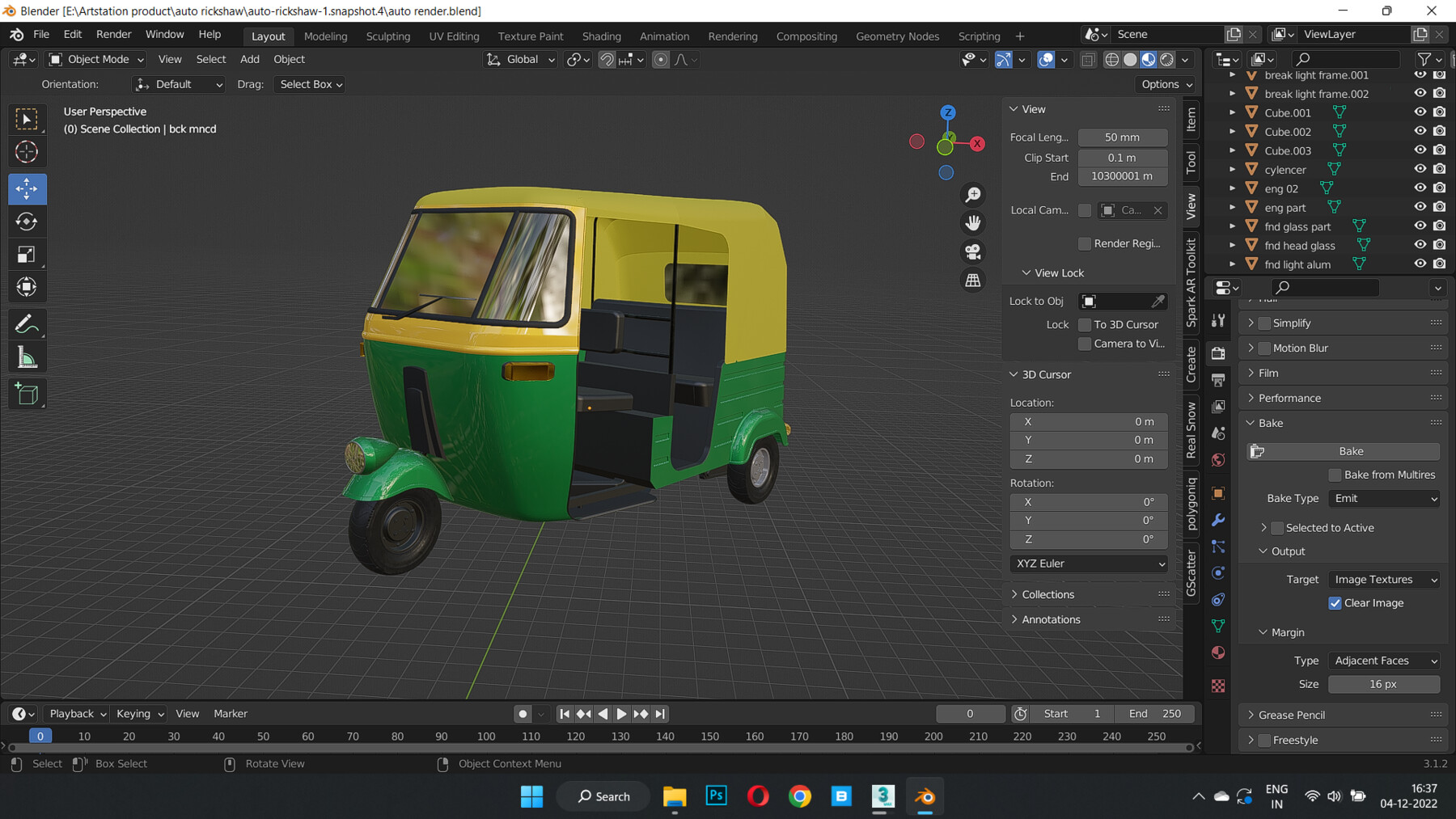Activate the Annotate pencil tool
The width and height of the screenshot is (1456, 819).
27,325
